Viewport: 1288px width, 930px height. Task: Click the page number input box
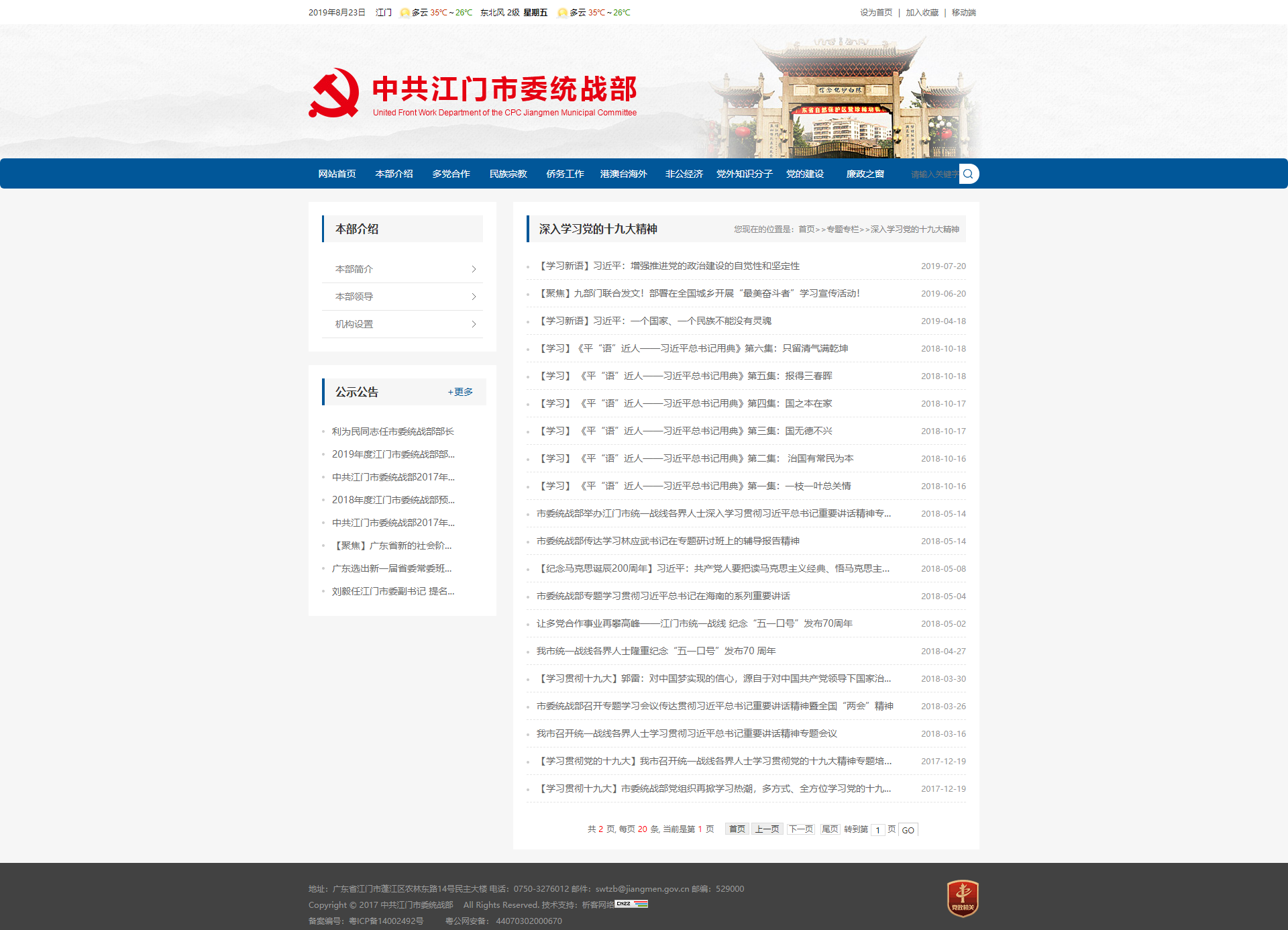[877, 830]
